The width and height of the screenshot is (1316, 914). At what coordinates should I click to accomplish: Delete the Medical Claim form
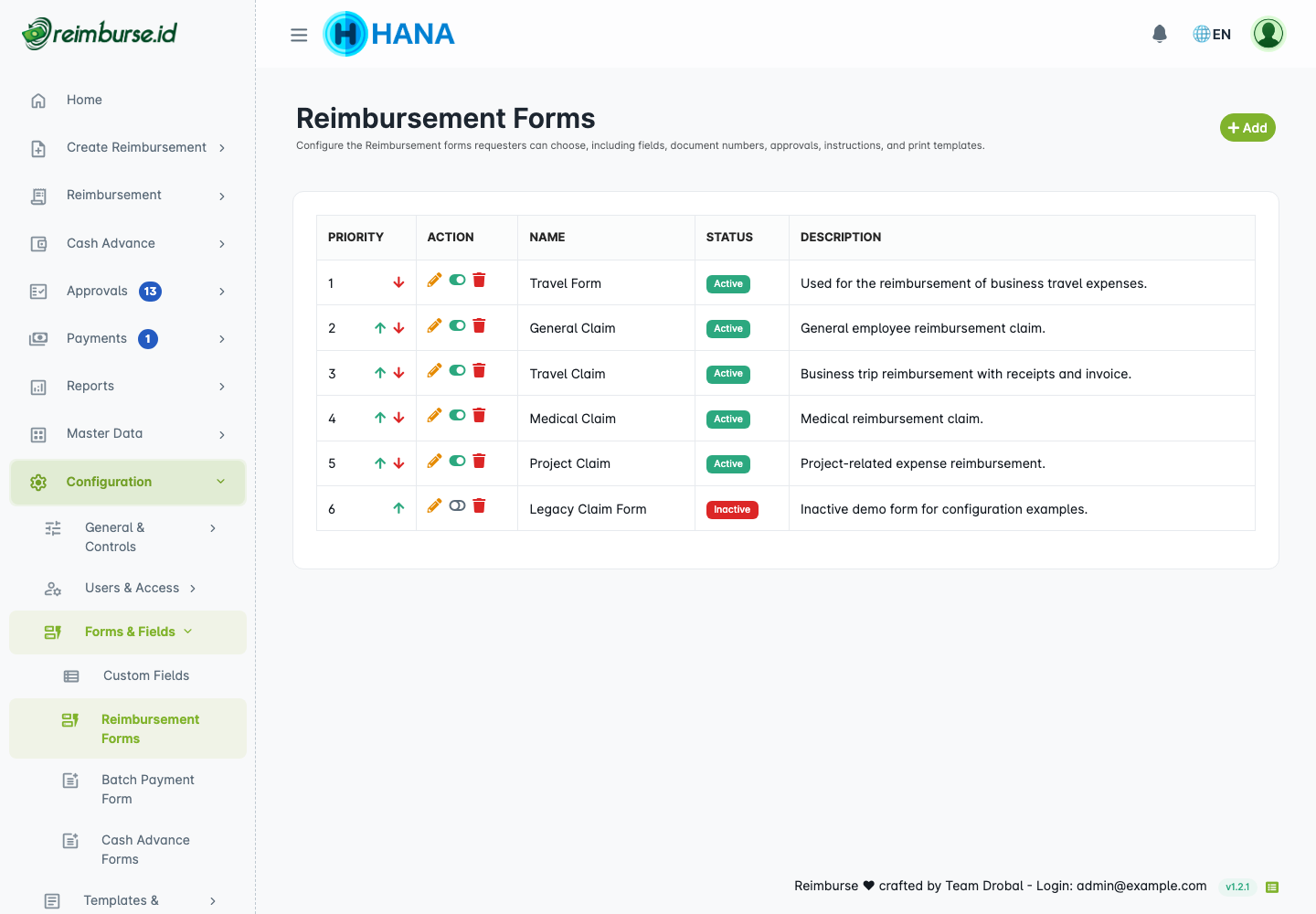[x=479, y=415]
